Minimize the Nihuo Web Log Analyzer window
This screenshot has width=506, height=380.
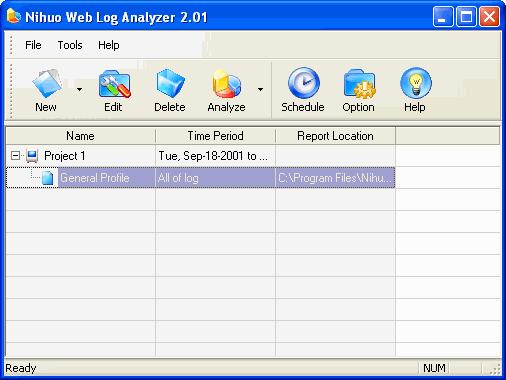443,16
